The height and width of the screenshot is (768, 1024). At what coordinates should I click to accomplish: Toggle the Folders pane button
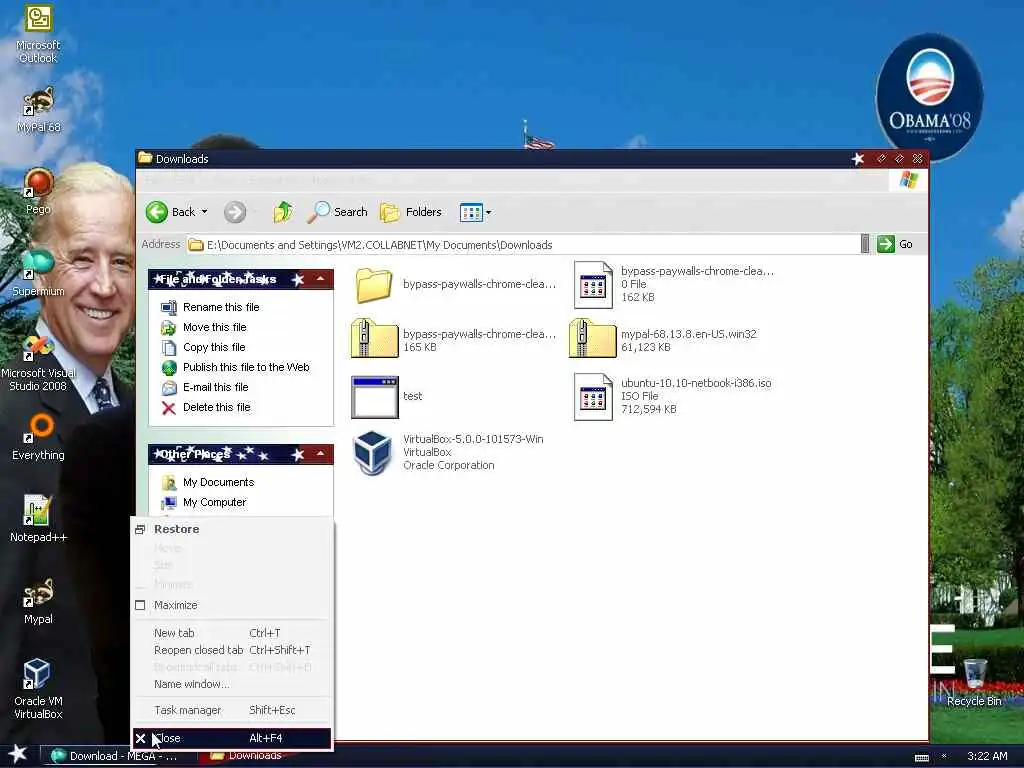(411, 212)
